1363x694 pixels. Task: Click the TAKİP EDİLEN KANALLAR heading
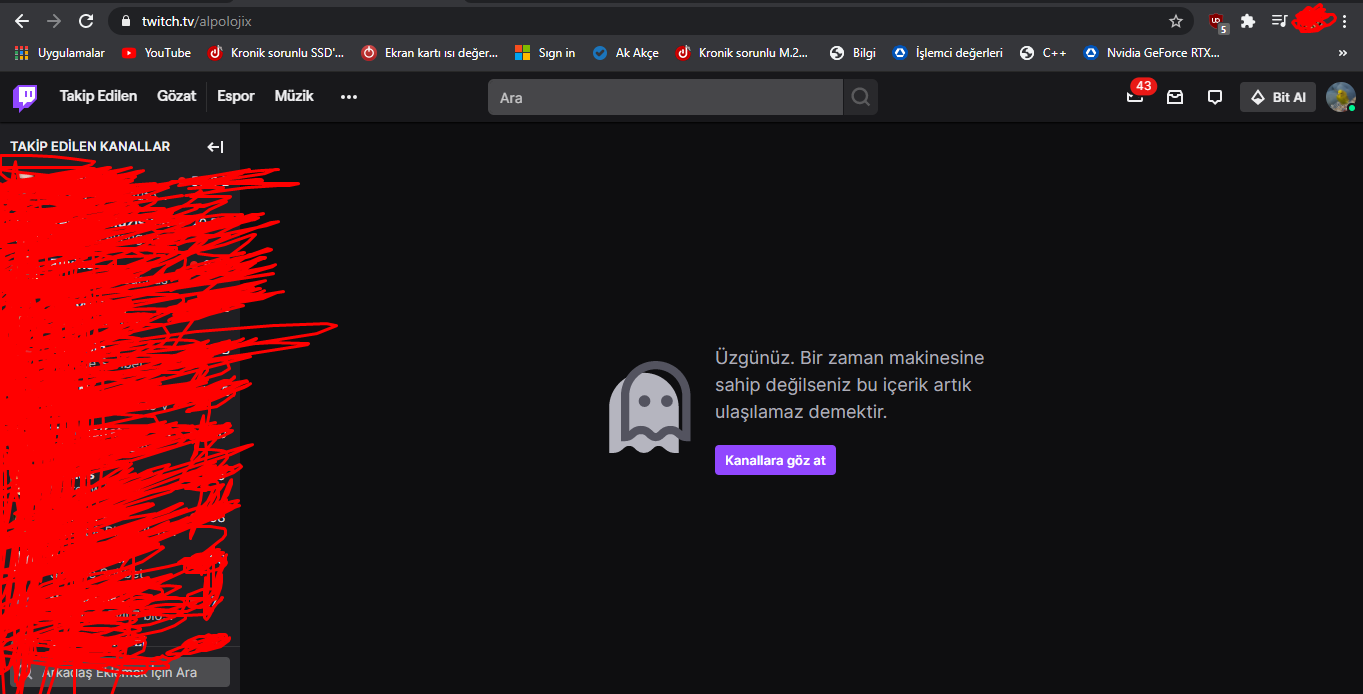(90, 146)
